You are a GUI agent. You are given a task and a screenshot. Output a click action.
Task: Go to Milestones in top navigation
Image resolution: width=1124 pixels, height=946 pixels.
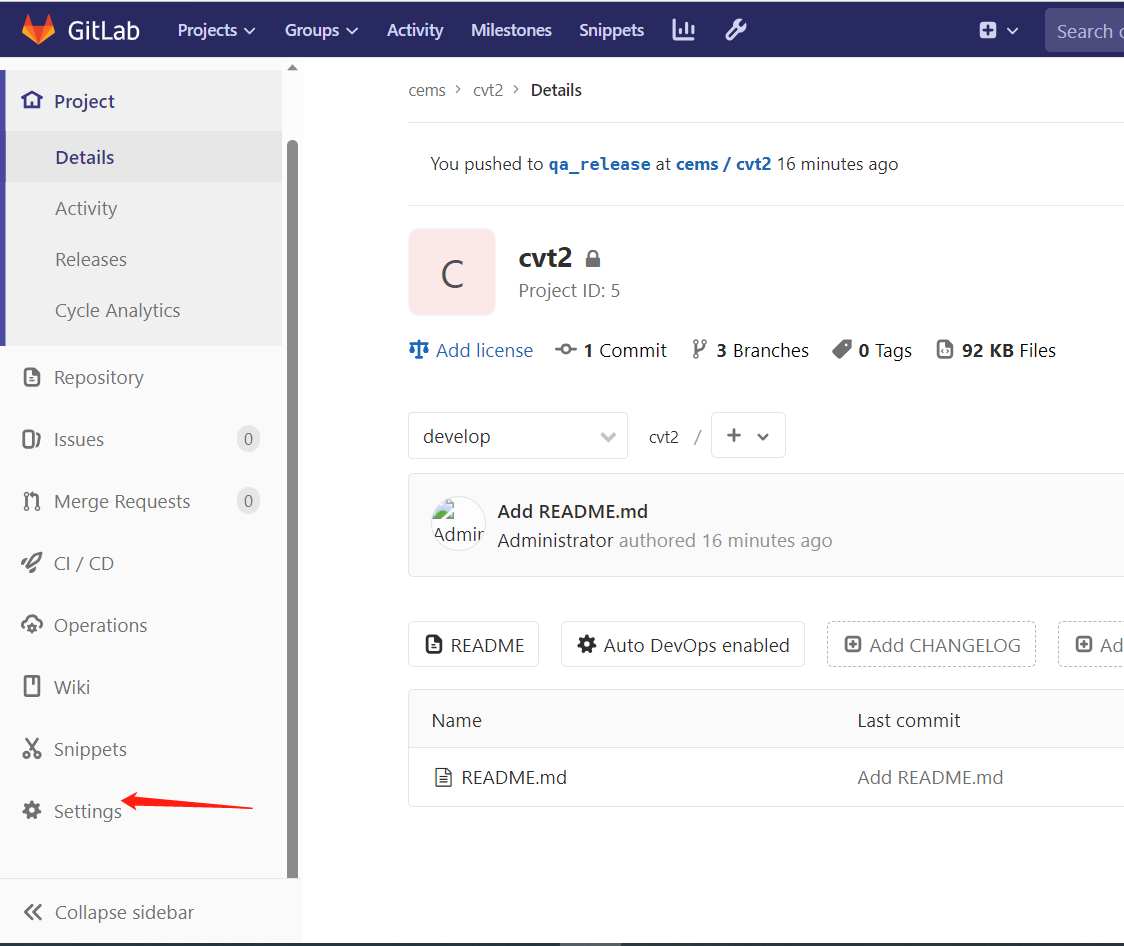(x=511, y=30)
